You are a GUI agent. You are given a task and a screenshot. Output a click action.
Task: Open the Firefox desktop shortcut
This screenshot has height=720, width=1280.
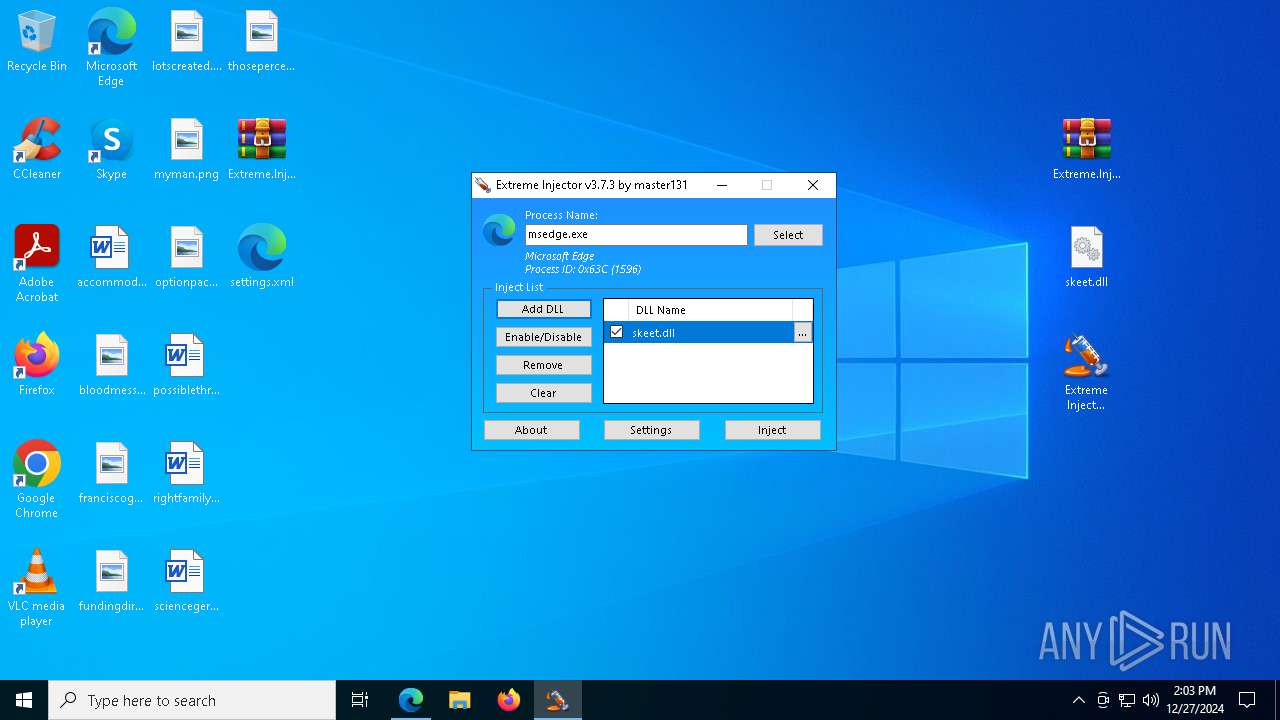click(37, 366)
